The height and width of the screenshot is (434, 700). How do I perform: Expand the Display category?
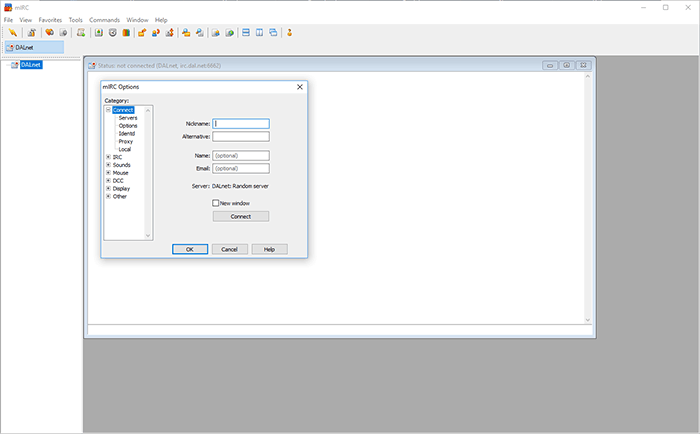(x=108, y=188)
